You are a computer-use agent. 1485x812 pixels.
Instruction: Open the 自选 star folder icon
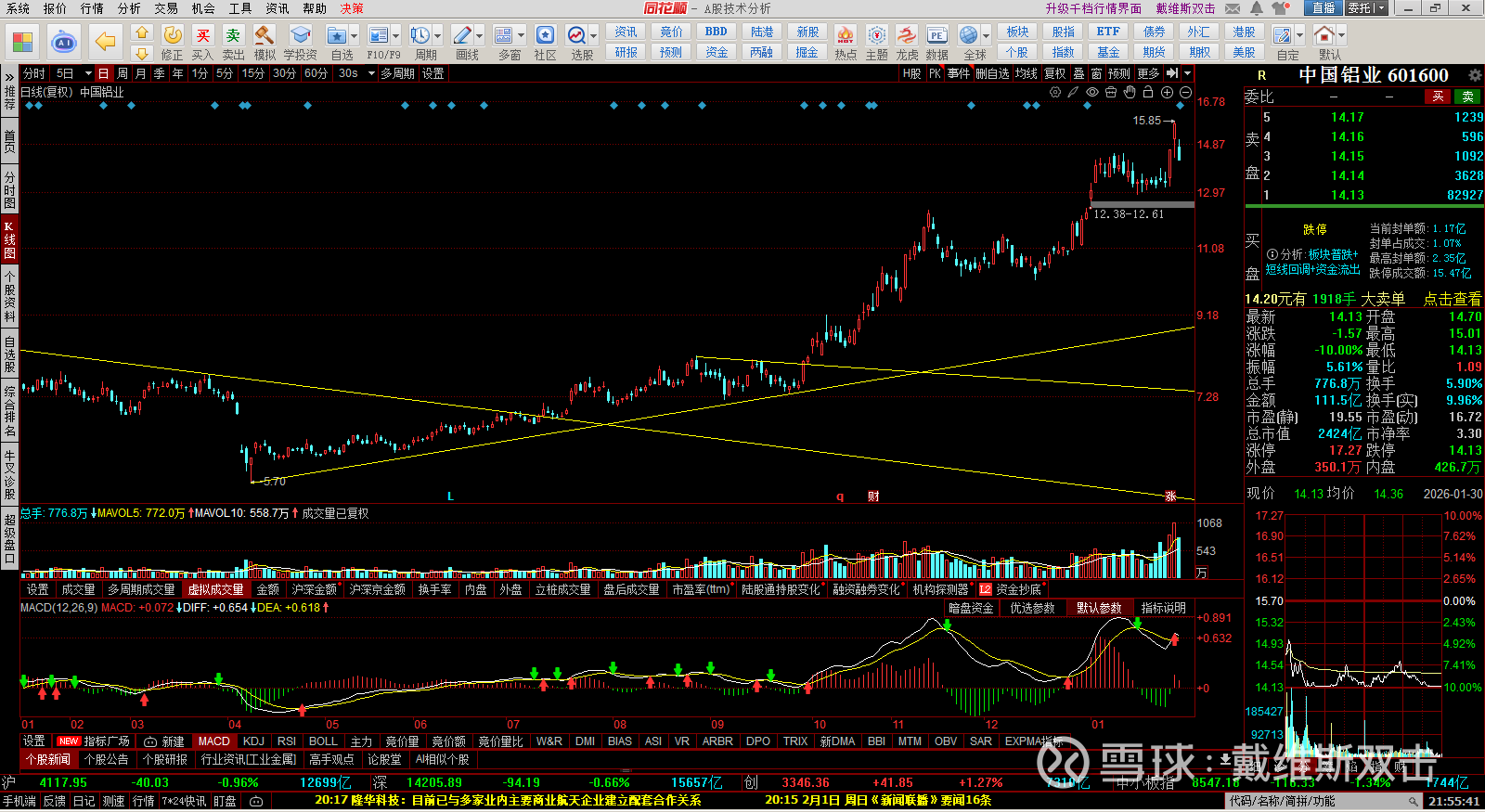(336, 35)
